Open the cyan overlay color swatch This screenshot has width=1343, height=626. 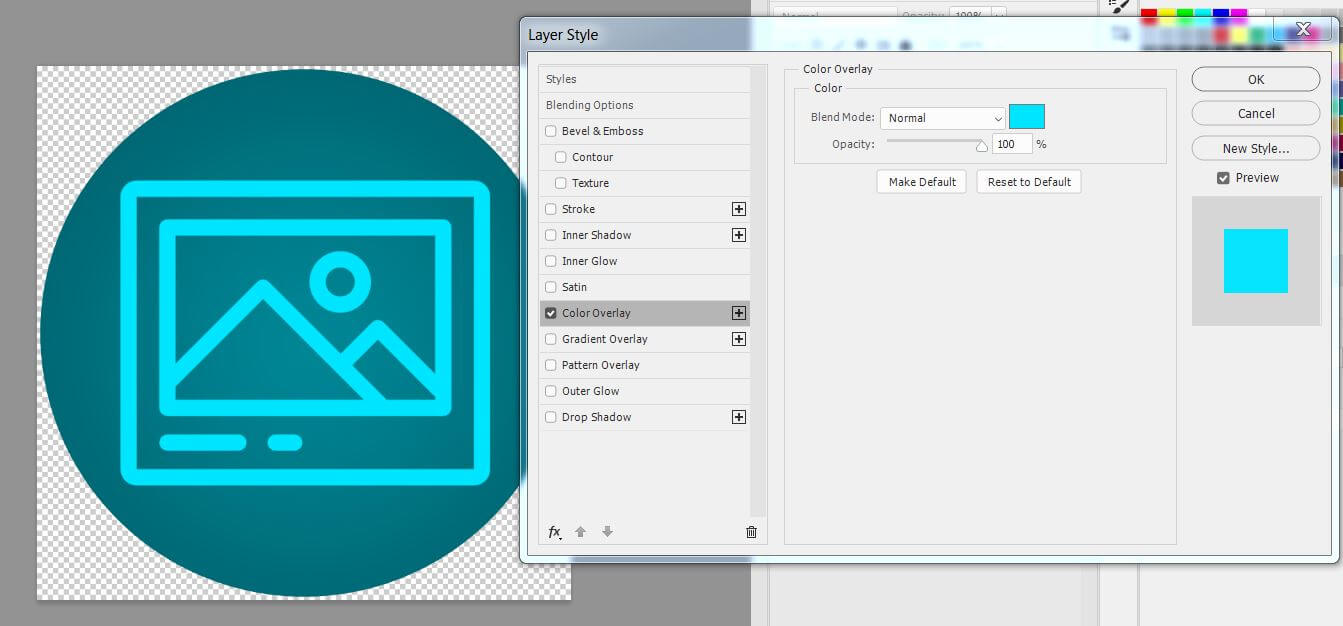coord(1026,117)
